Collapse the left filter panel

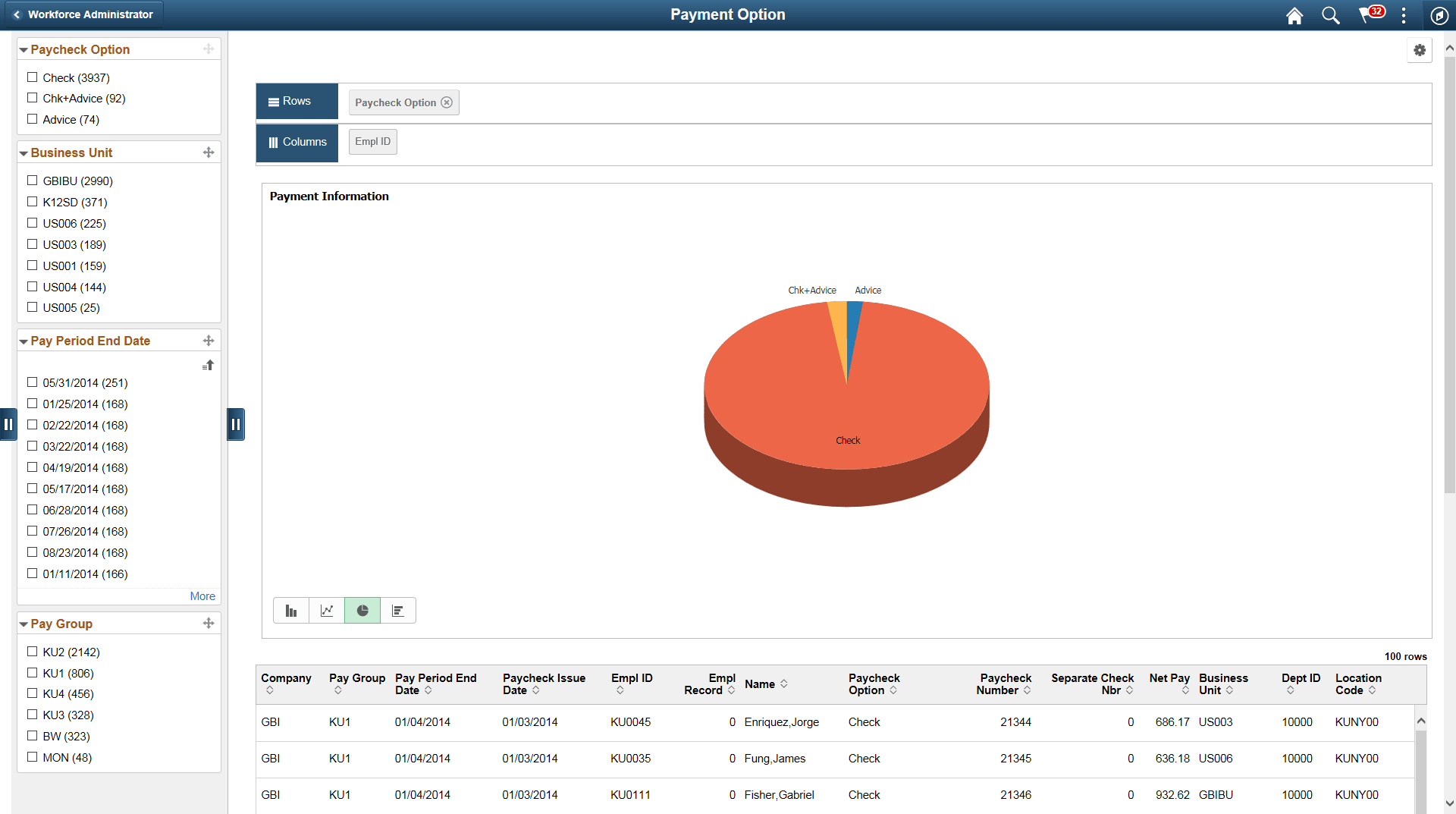pos(236,424)
